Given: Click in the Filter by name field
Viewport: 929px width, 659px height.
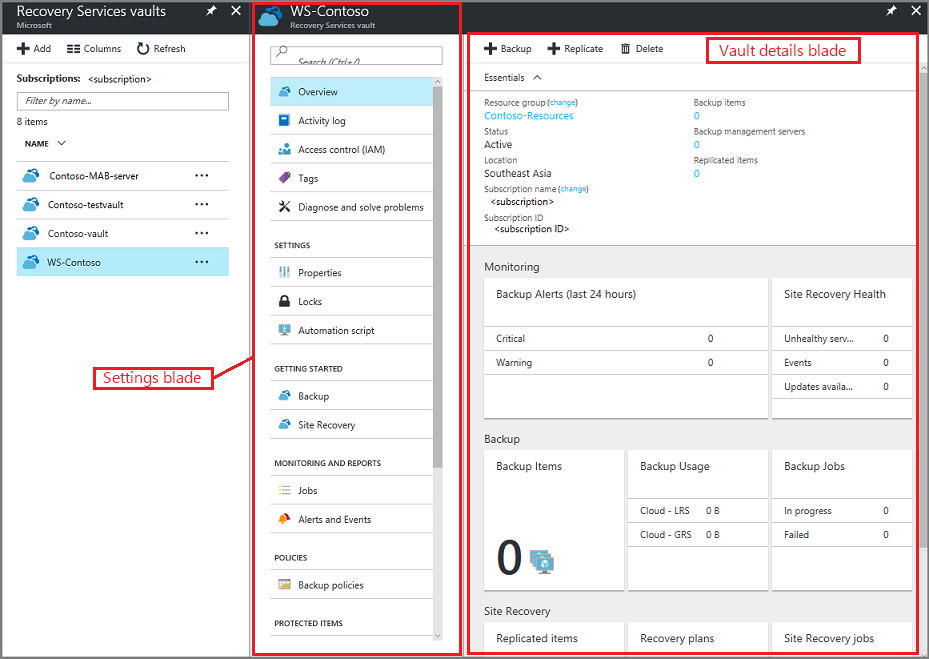Looking at the screenshot, I should click(x=122, y=101).
